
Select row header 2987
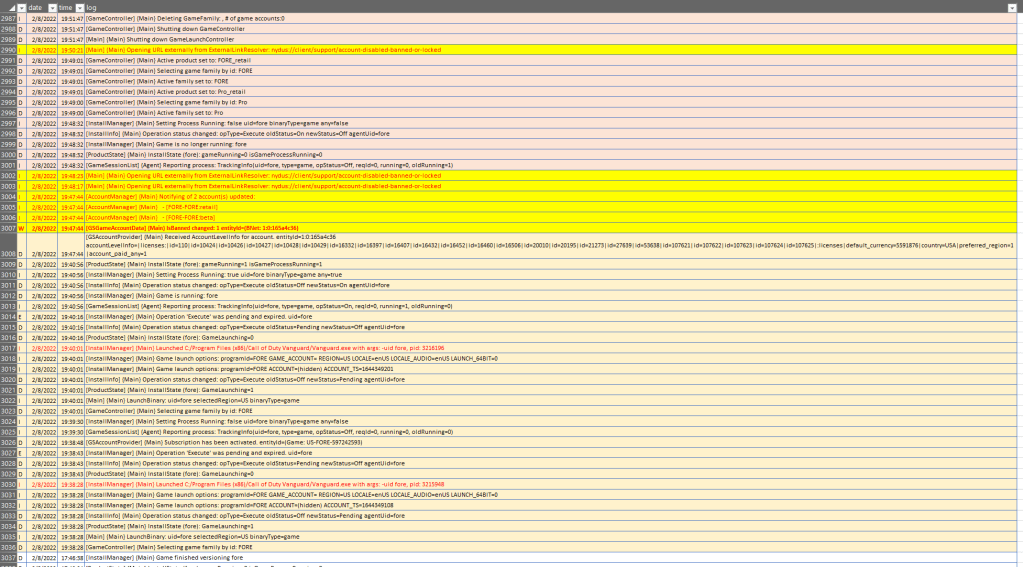(x=8, y=18)
